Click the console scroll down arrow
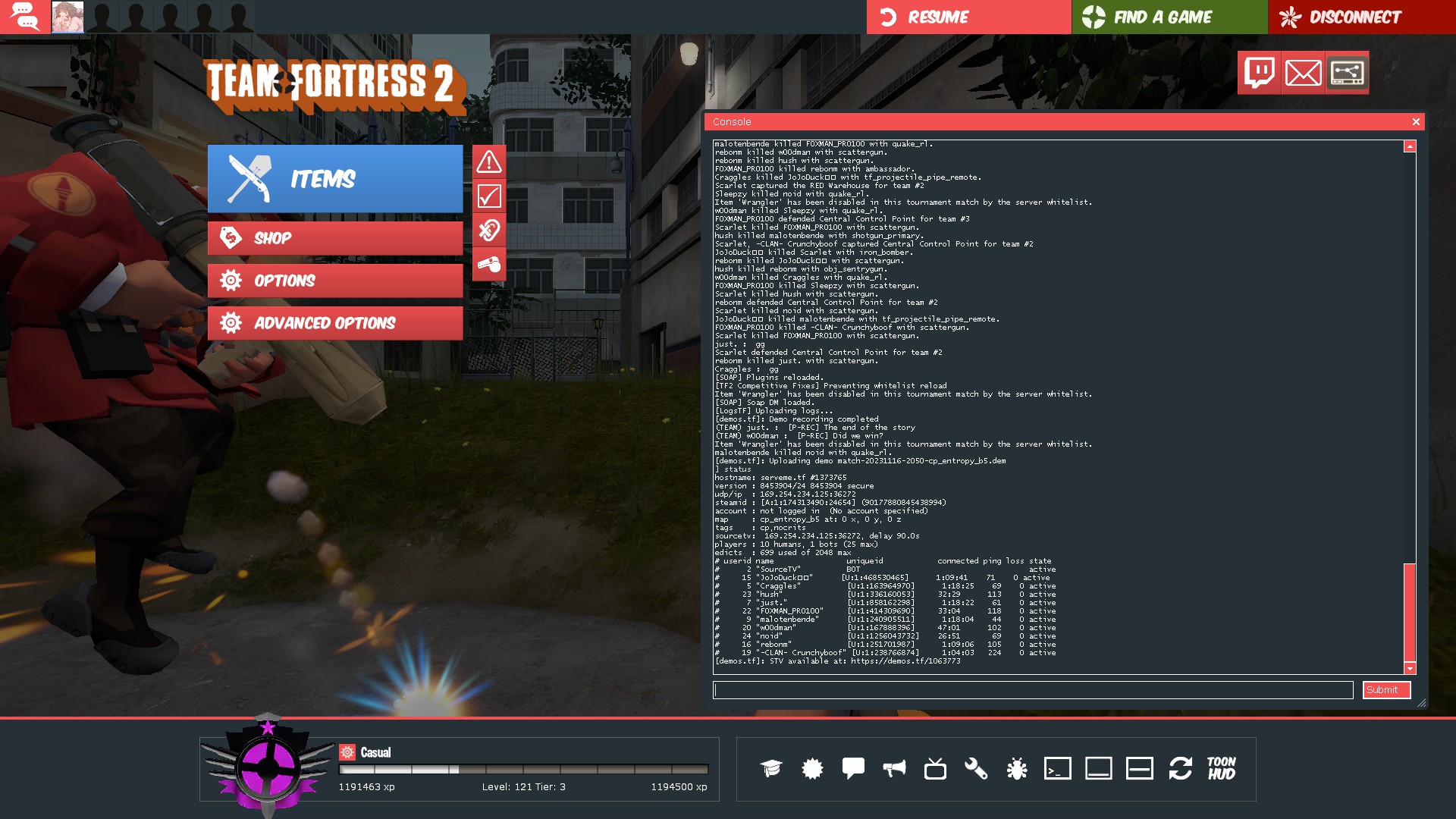 [x=1410, y=668]
